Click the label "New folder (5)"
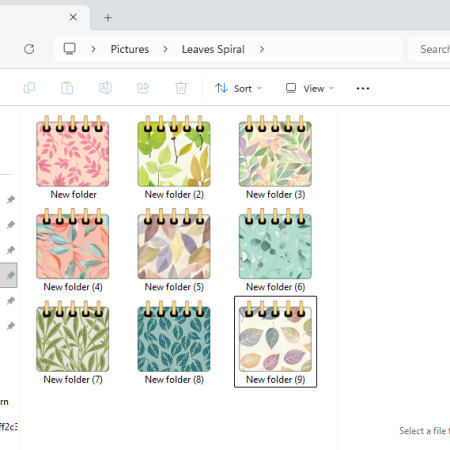The width and height of the screenshot is (450, 450). [174, 287]
